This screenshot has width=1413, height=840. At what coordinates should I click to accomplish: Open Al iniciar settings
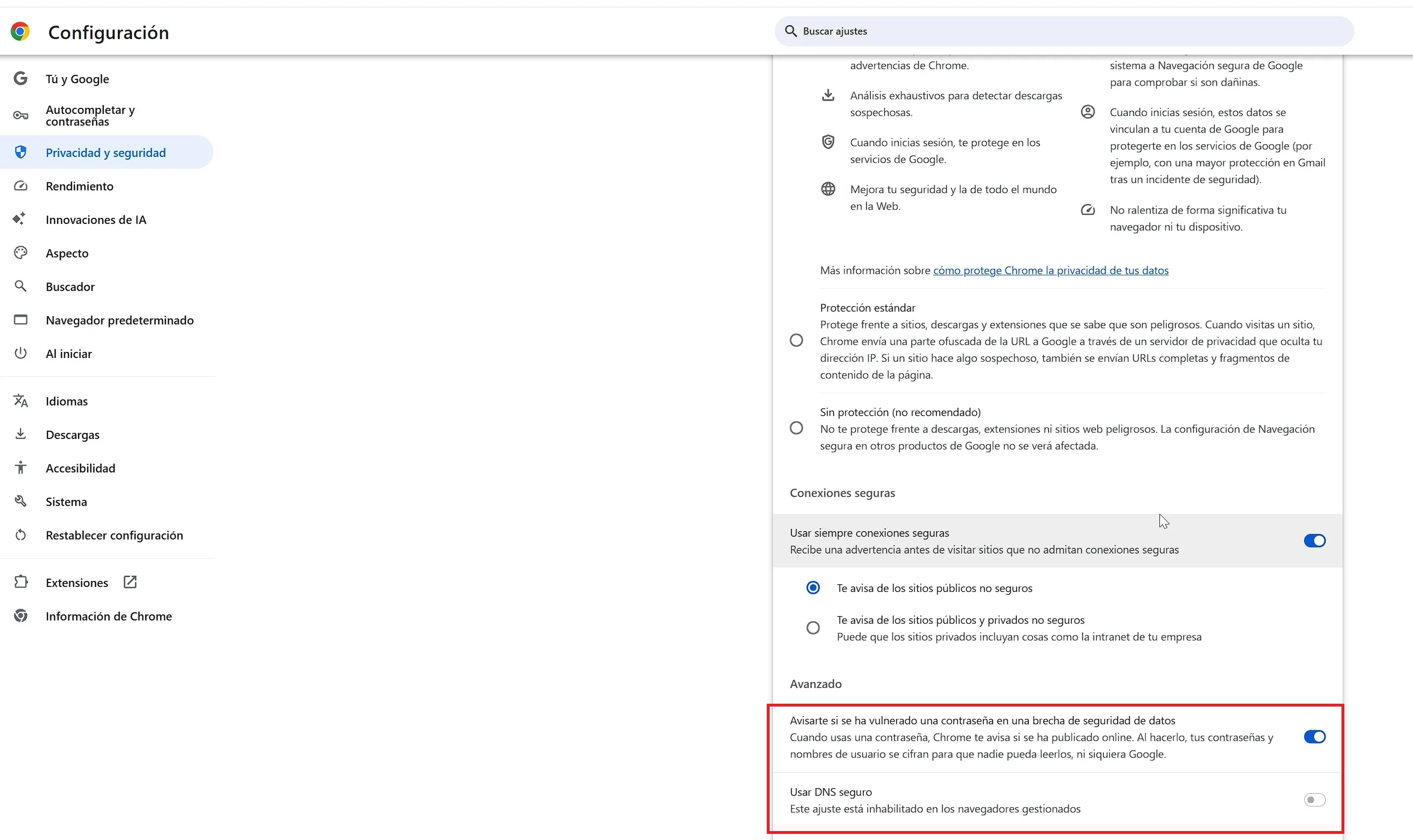(107, 353)
